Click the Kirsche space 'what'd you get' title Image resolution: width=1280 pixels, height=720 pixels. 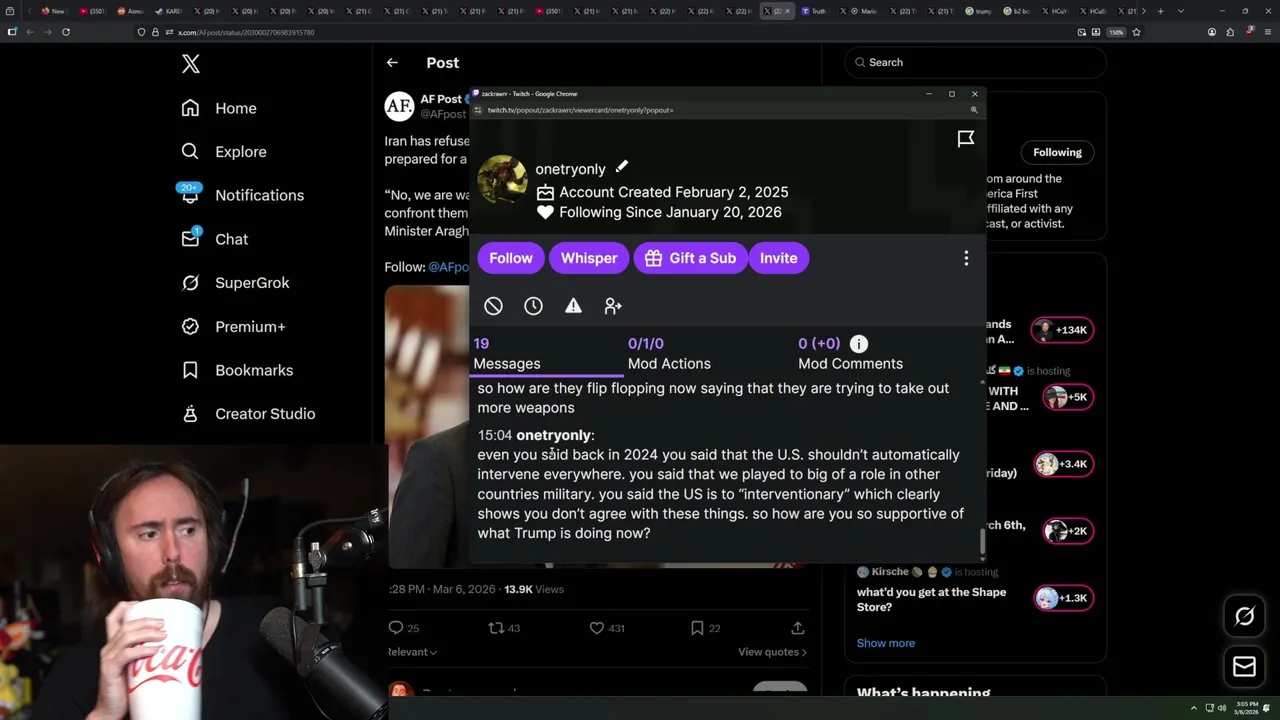931,599
